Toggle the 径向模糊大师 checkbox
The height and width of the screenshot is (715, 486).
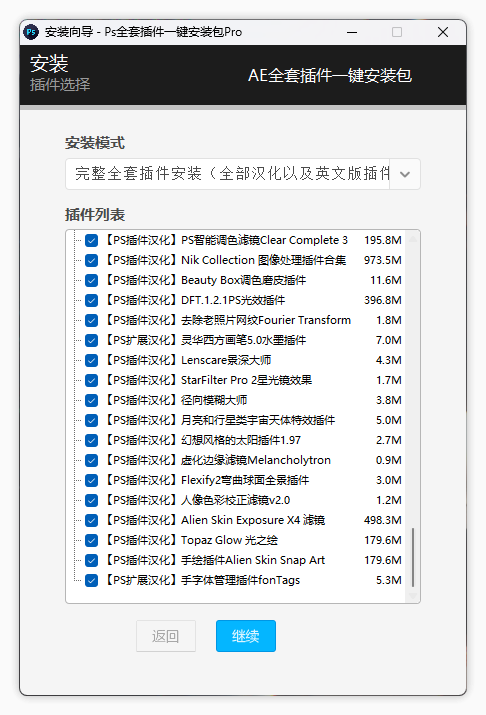[x=92, y=400]
